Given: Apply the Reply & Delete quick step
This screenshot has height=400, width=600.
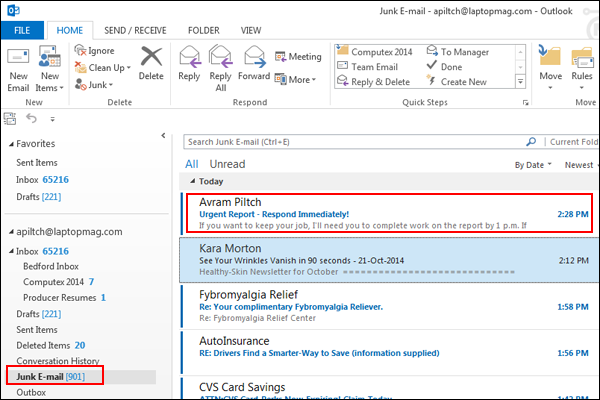Looking at the screenshot, I should click(373, 82).
